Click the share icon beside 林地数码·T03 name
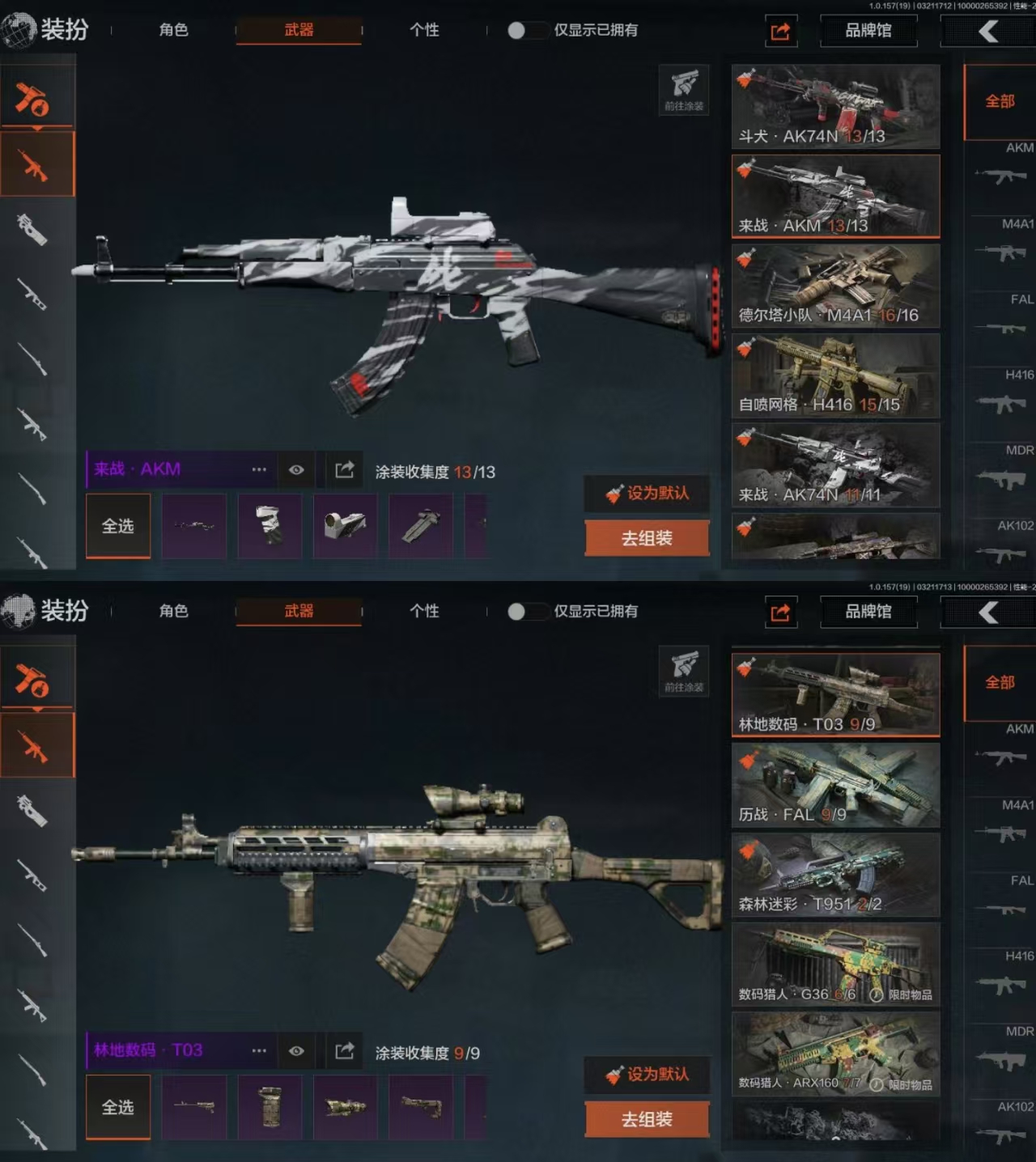Viewport: 1036px width, 1162px height. coord(344,1050)
